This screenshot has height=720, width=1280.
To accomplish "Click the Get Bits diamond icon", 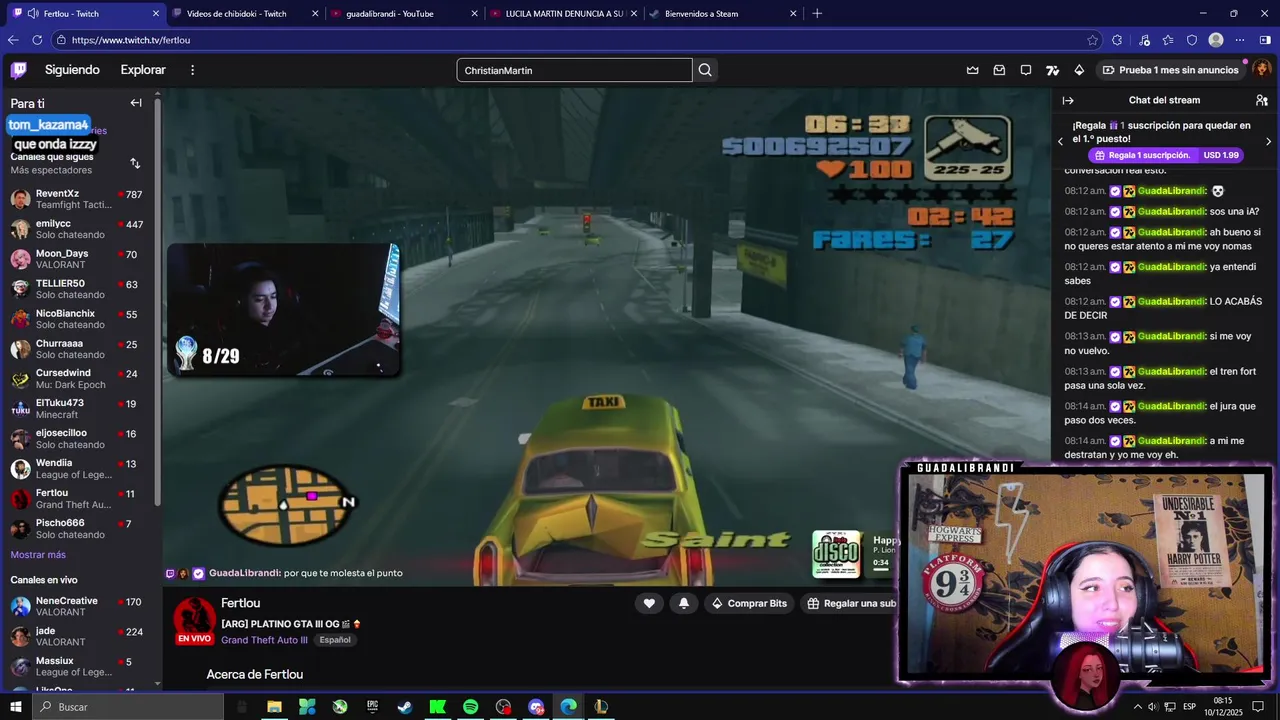I will tap(1079, 70).
